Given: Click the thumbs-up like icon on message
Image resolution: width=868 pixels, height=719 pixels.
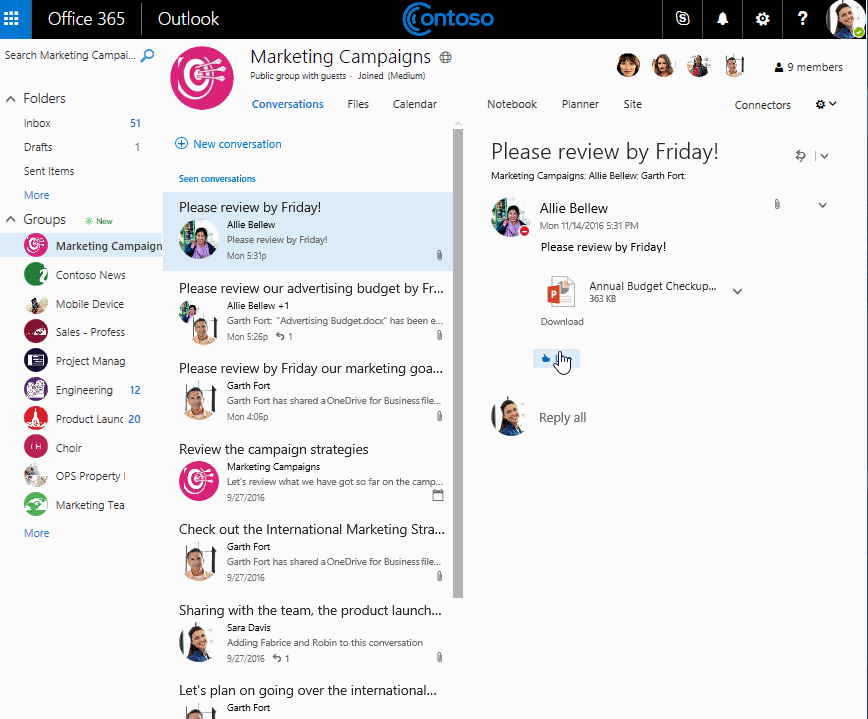Looking at the screenshot, I should pyautogui.click(x=545, y=358).
